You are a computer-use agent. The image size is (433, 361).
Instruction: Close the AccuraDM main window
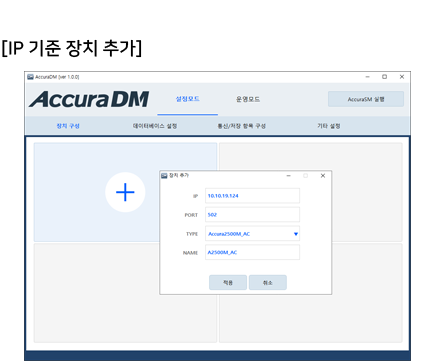click(x=402, y=77)
